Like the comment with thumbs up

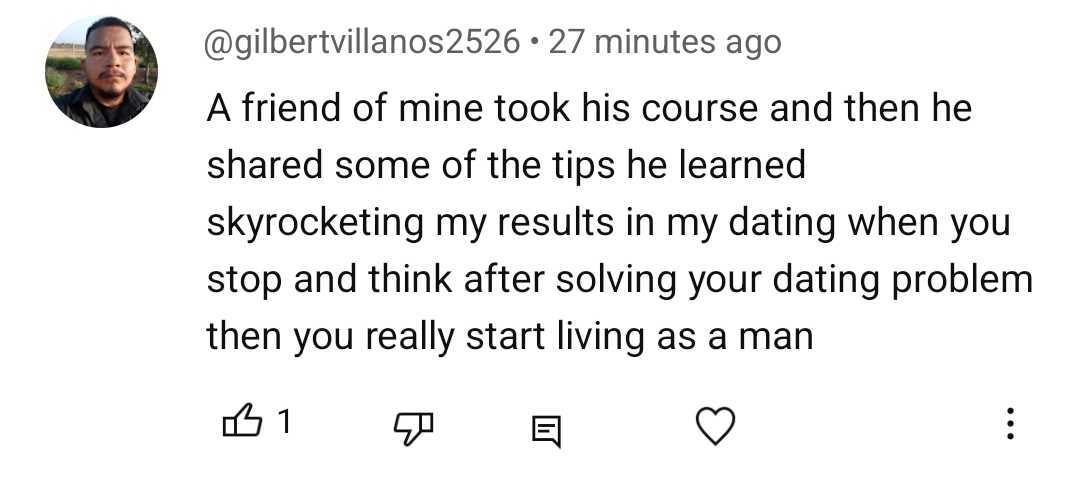tap(238, 425)
